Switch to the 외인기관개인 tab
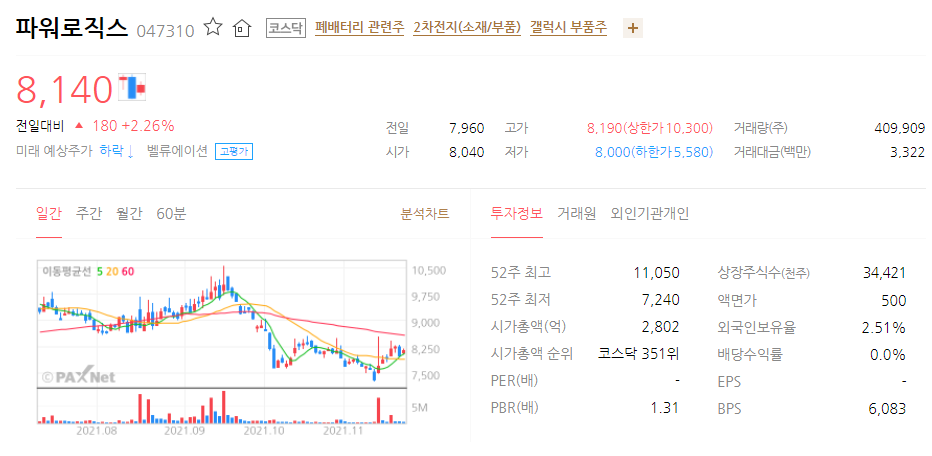932x456 pixels. 650,213
